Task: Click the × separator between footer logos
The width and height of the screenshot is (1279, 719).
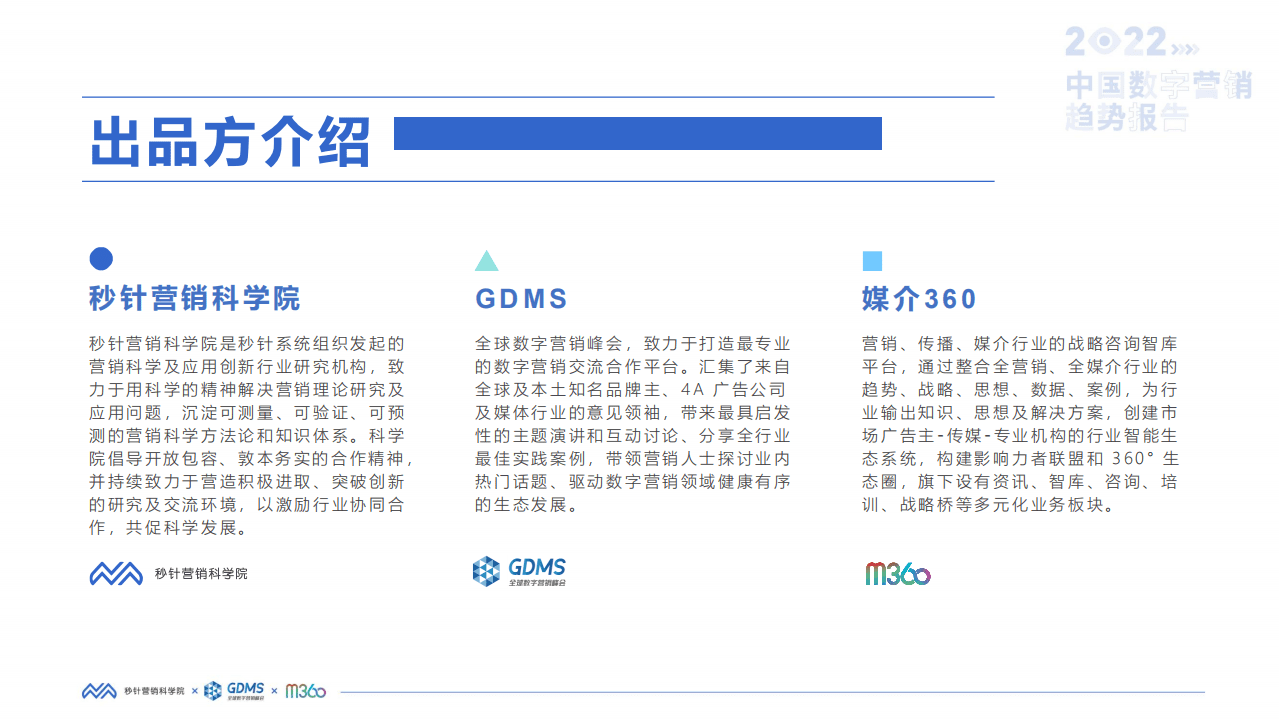Action: (195, 690)
